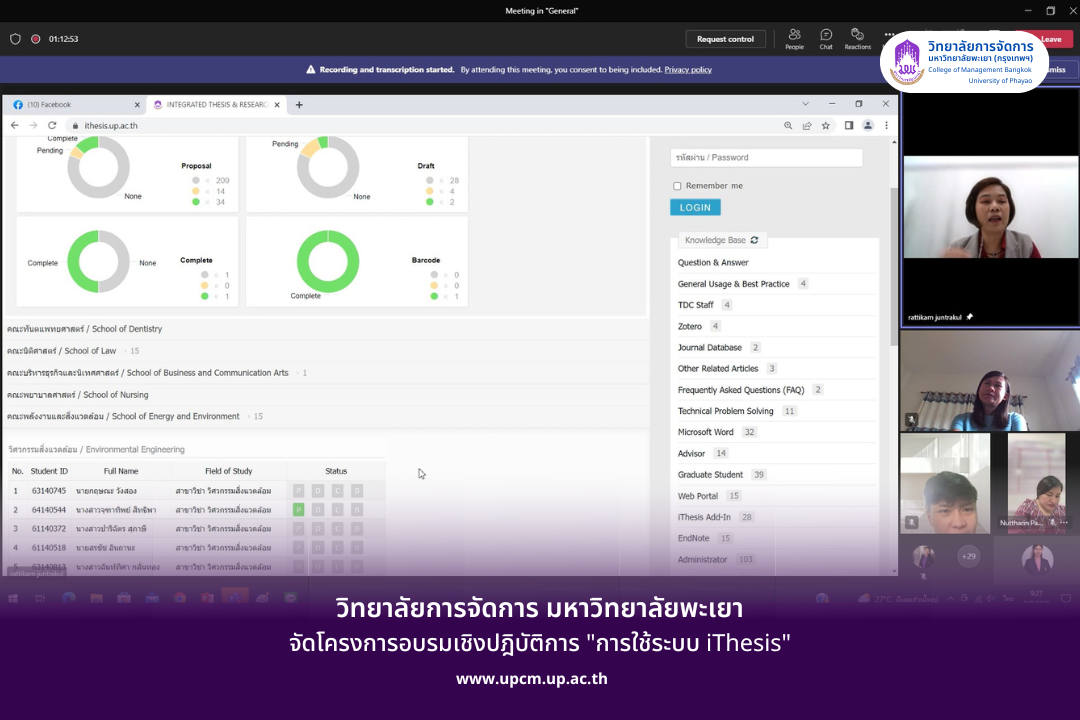Click D status badge for student 63140745
The height and width of the screenshot is (720, 1080).
pos(318,491)
